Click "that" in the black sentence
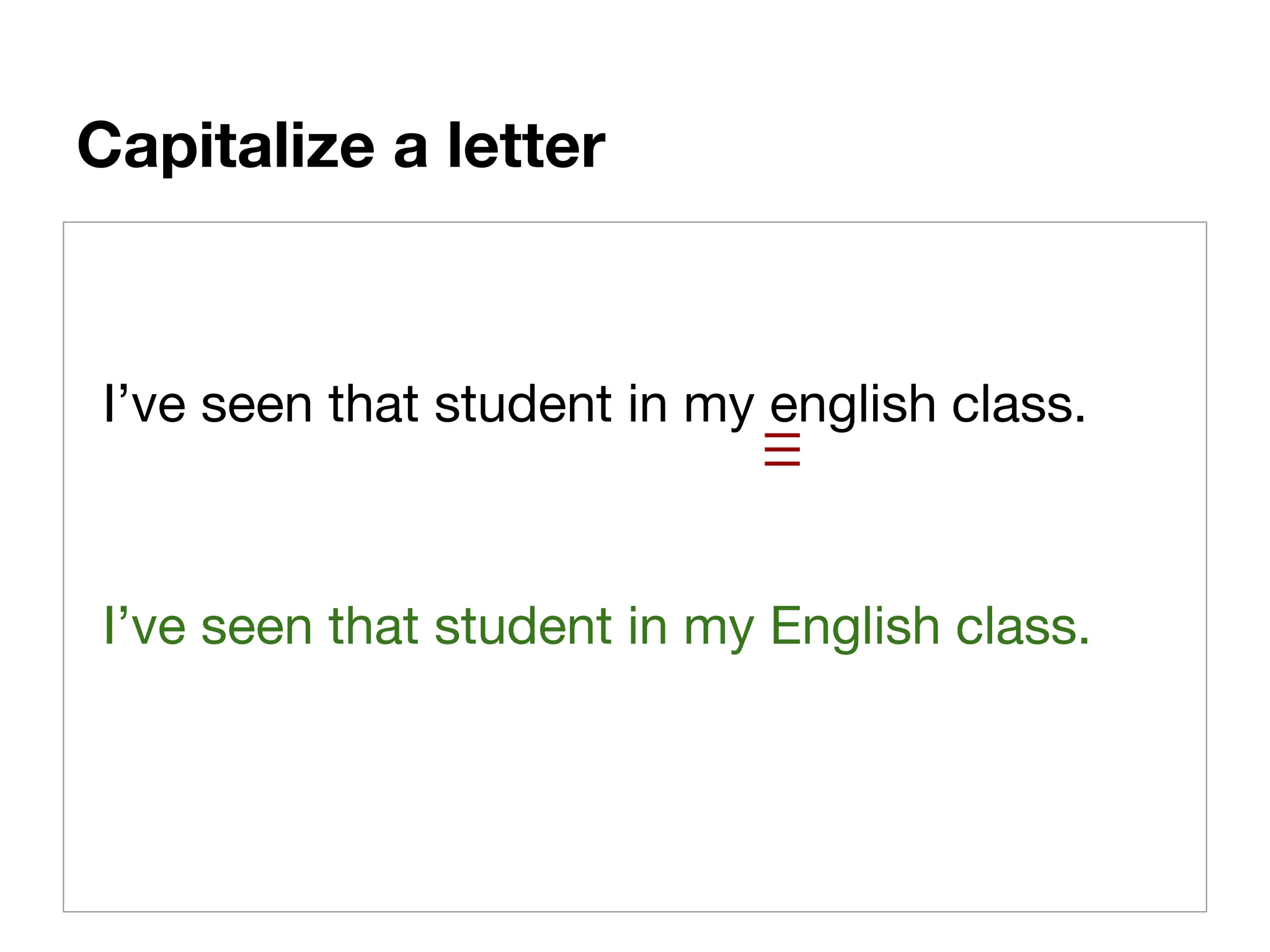The height and width of the screenshot is (952, 1270). click(x=373, y=405)
